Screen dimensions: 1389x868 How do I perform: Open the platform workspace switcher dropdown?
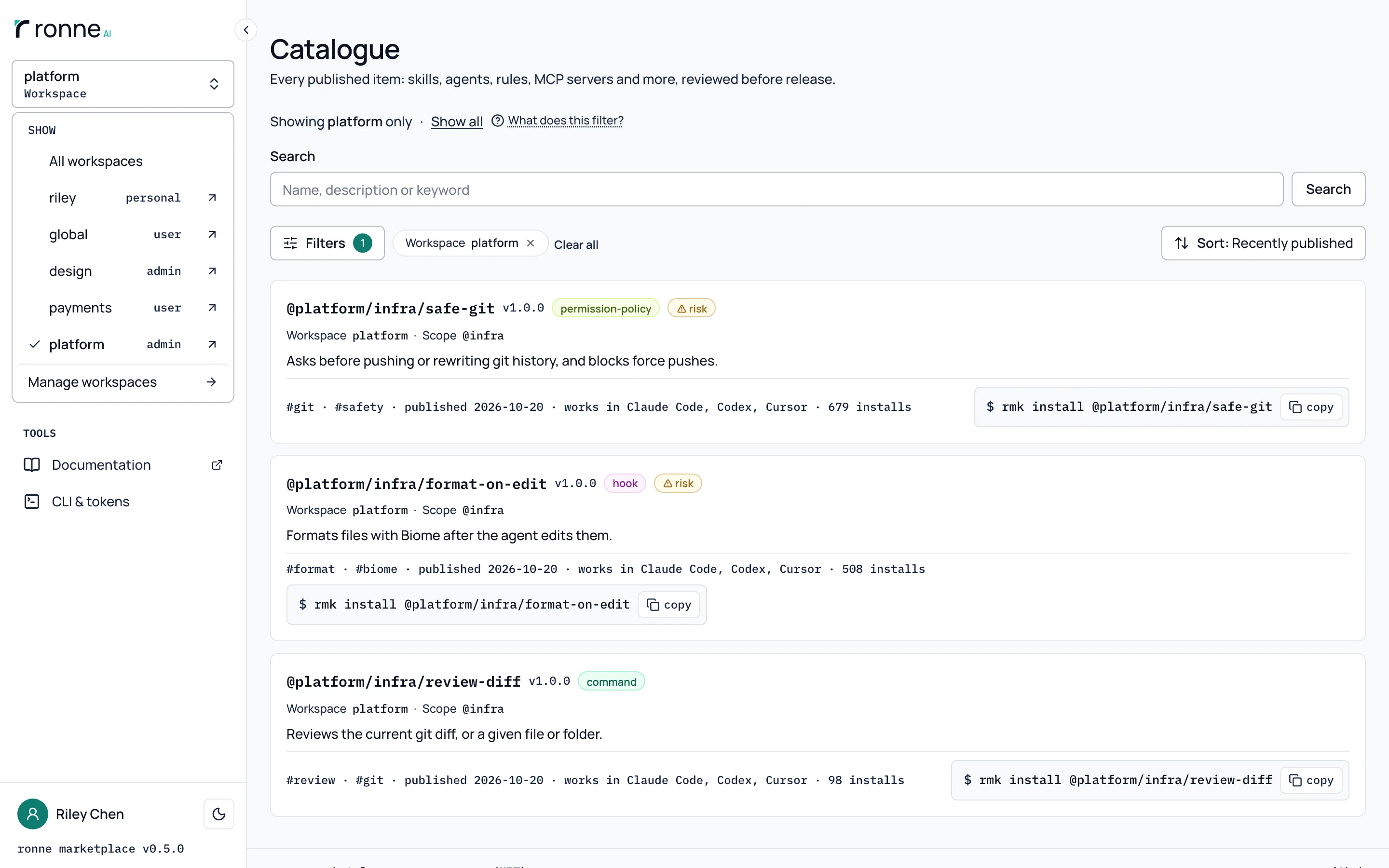(123, 84)
